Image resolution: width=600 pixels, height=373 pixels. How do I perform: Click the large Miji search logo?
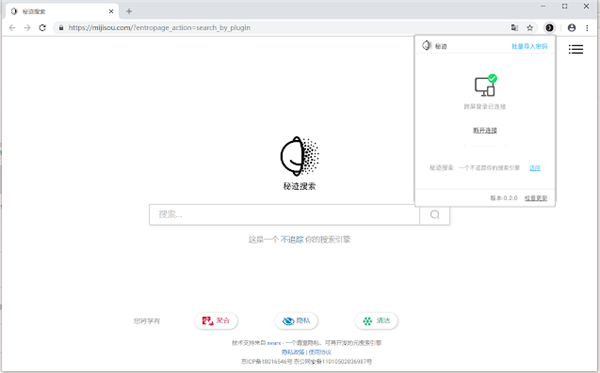(299, 156)
